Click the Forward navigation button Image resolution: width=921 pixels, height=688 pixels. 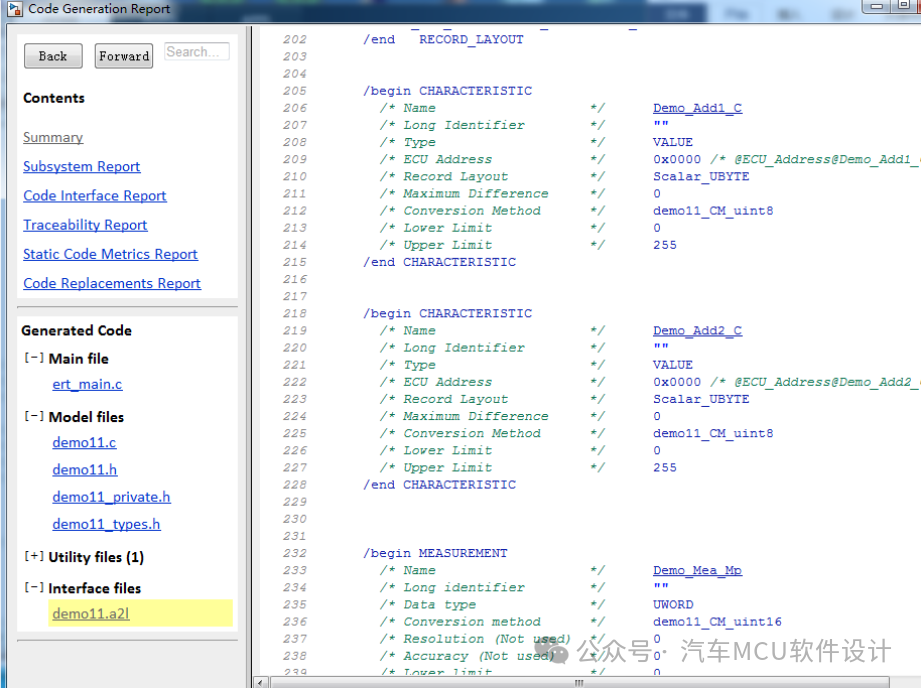(124, 56)
